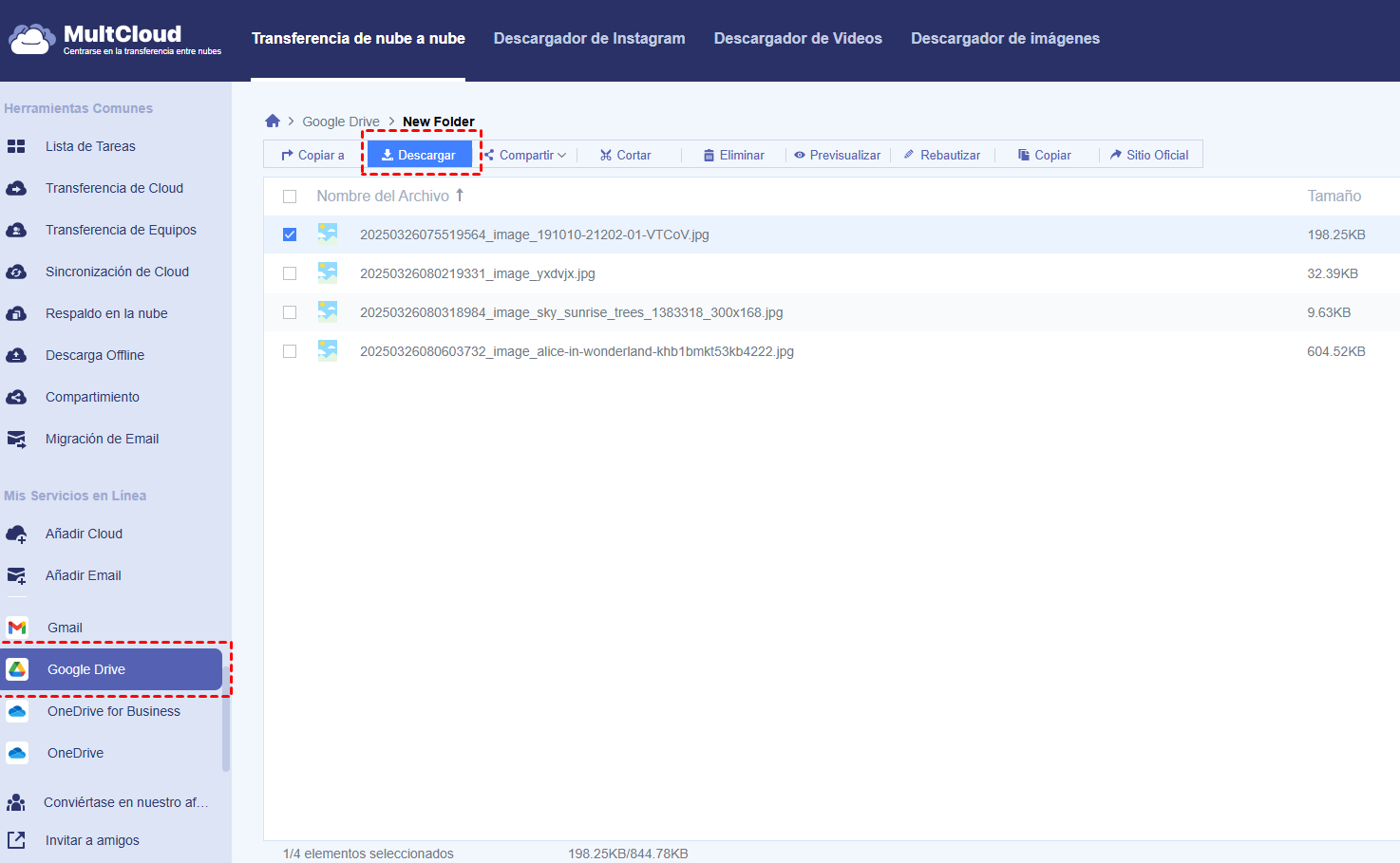The image size is (1400, 863).
Task: Open OneDrive for Business service
Action: pos(113,711)
